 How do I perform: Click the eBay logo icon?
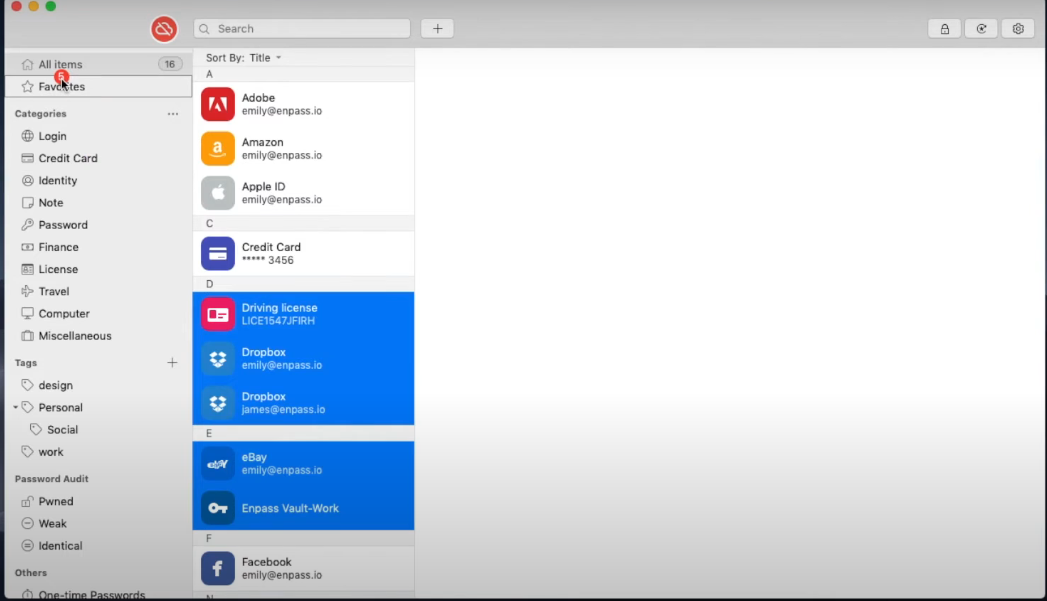(x=218, y=464)
